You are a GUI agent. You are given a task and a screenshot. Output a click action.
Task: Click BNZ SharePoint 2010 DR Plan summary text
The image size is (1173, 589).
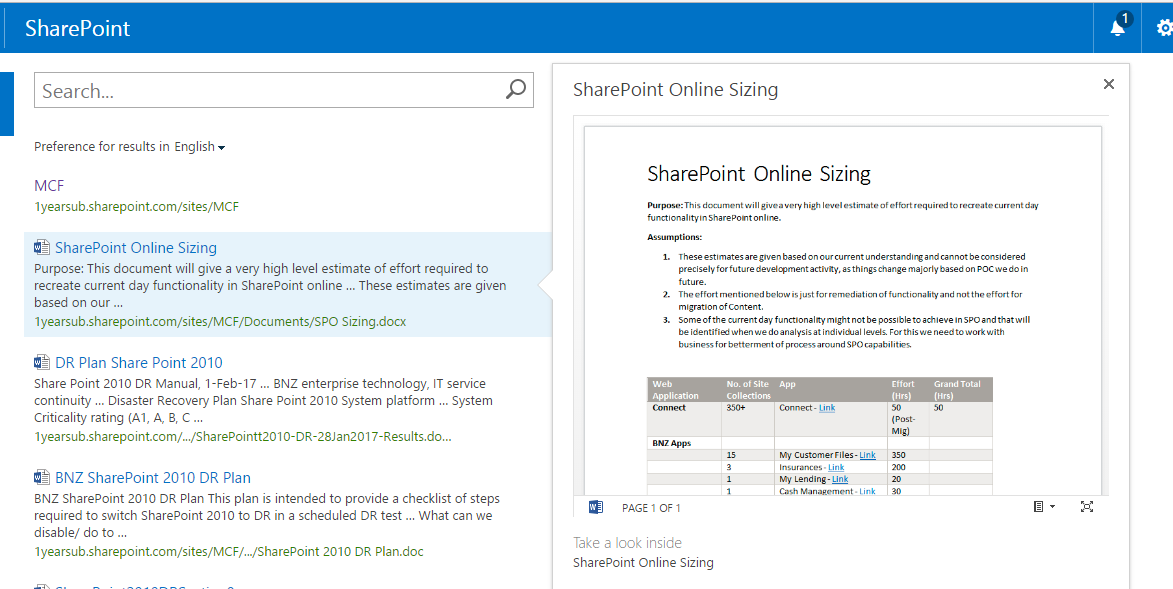(267, 516)
